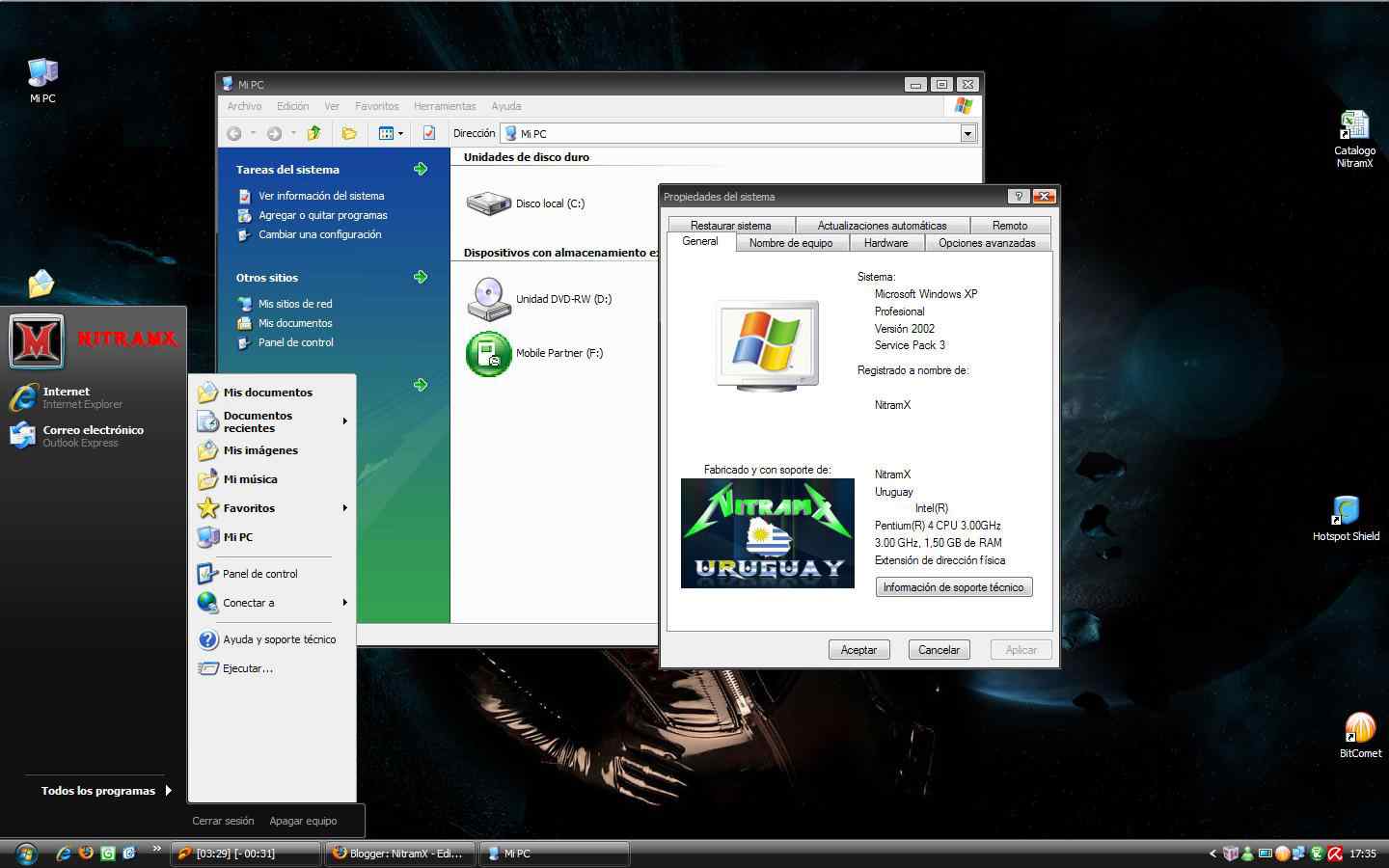Open the Favoritos menu in Mi PC
The width and height of the screenshot is (1389, 868).
(x=376, y=106)
